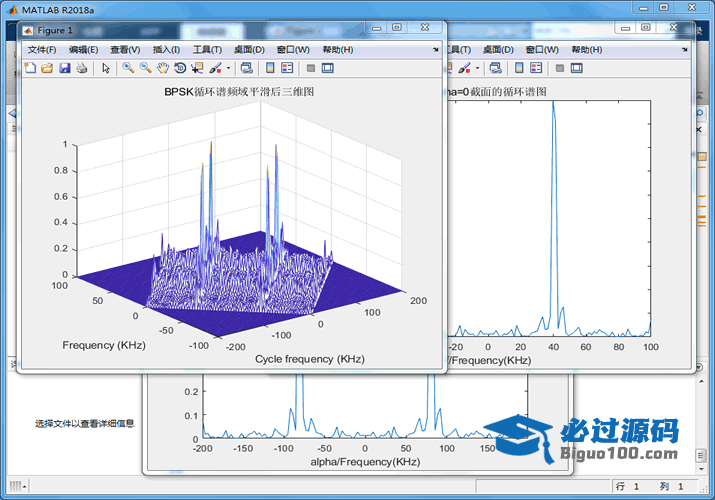Insert a legend in Figure 1
Image resolution: width=715 pixels, height=500 pixels.
tap(287, 68)
